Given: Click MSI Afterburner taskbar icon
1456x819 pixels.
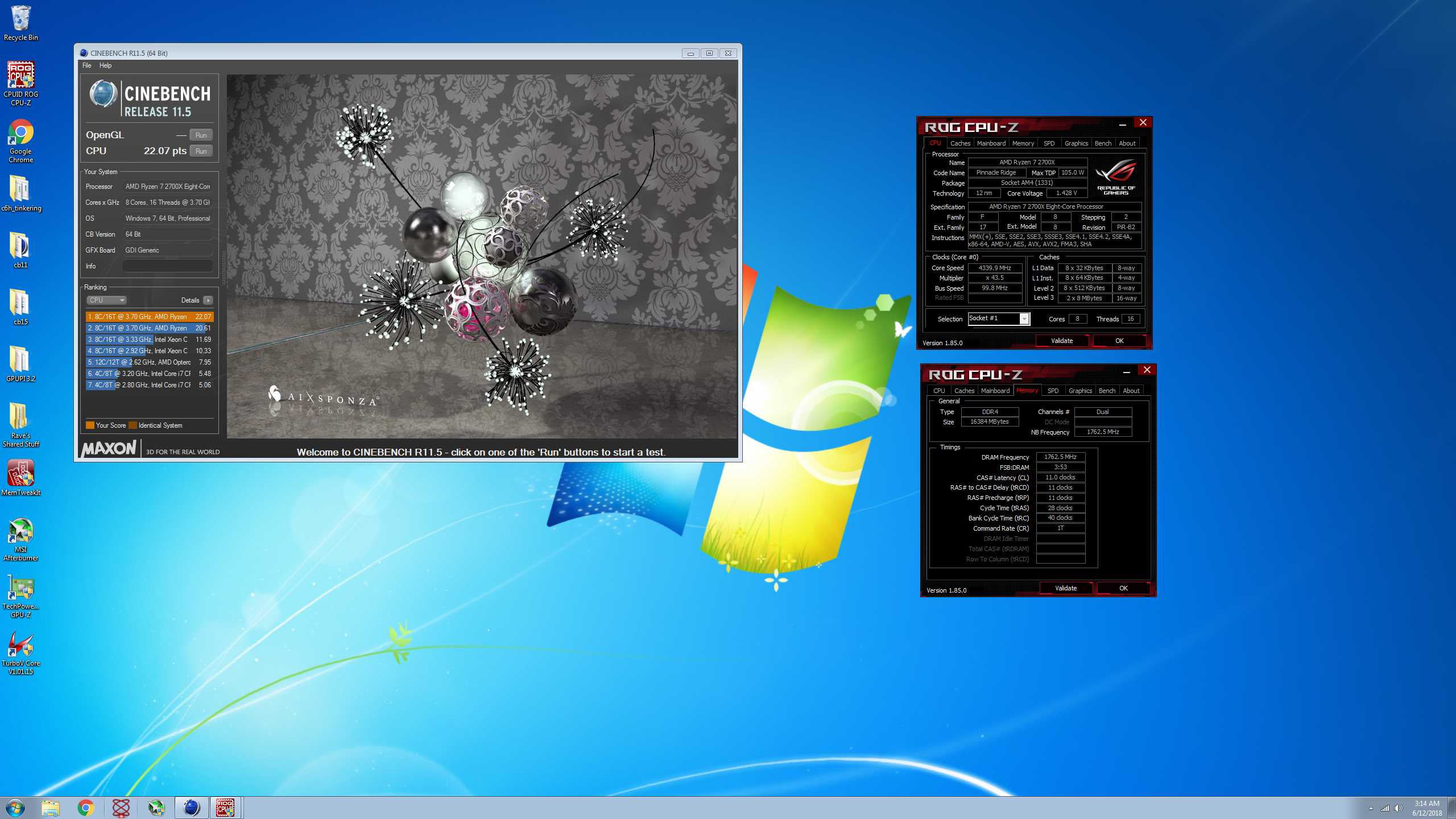Looking at the screenshot, I should [156, 808].
